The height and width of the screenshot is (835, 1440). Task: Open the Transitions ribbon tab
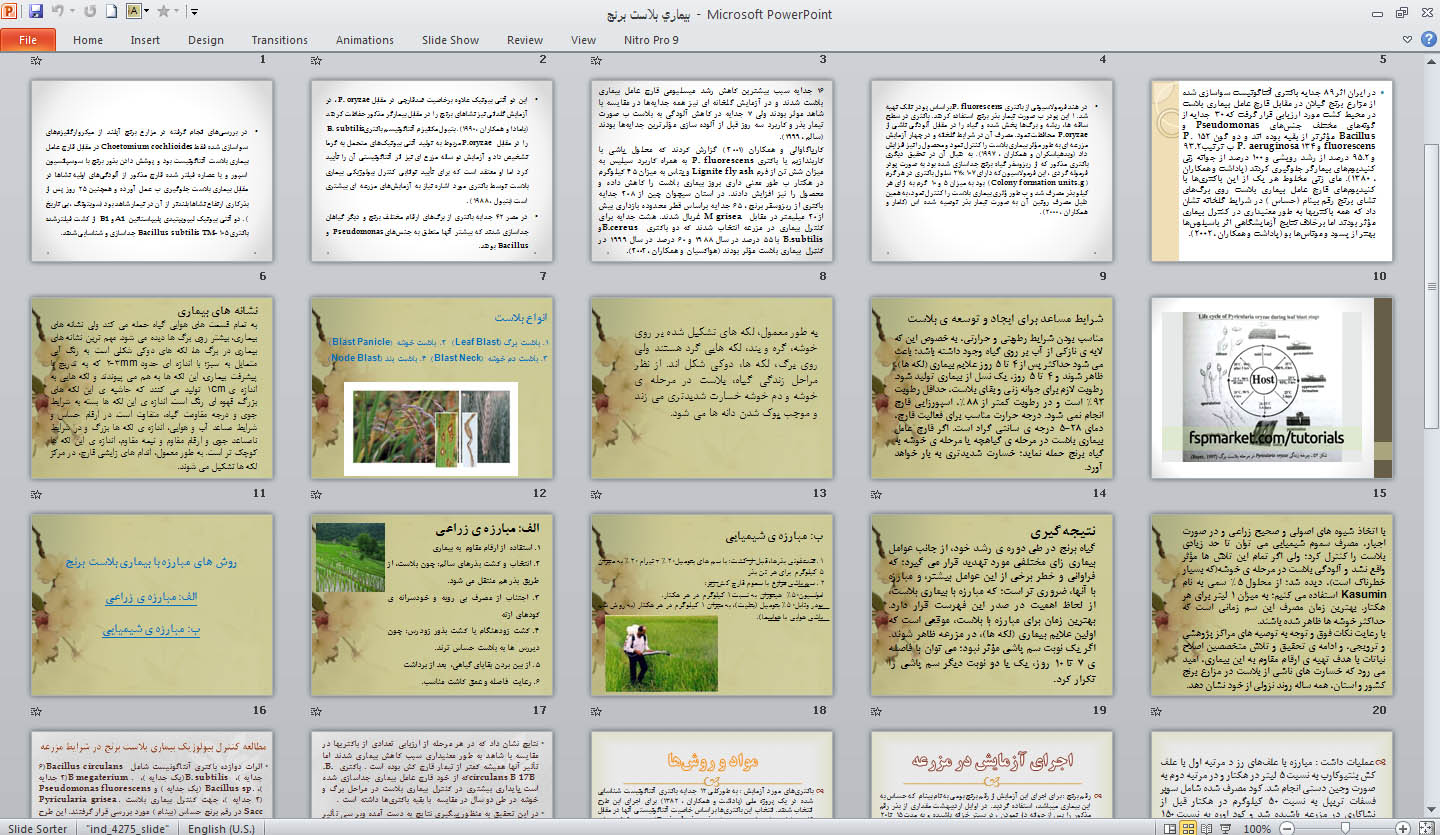coord(279,40)
